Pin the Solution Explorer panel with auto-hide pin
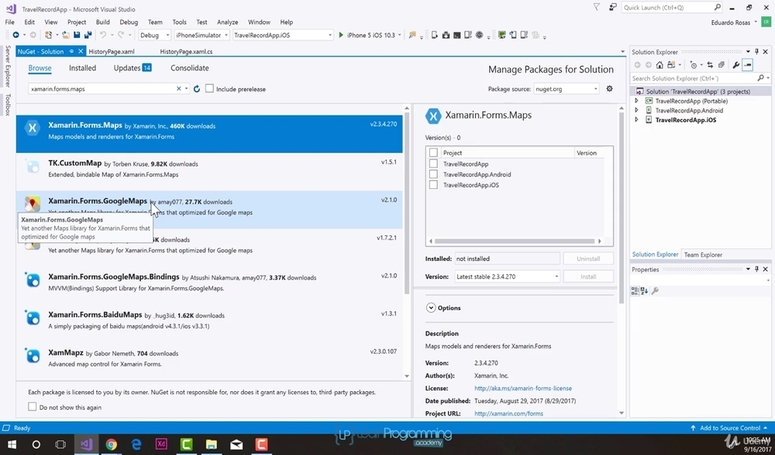Screen dimensions: 775x455 coord(757,51)
